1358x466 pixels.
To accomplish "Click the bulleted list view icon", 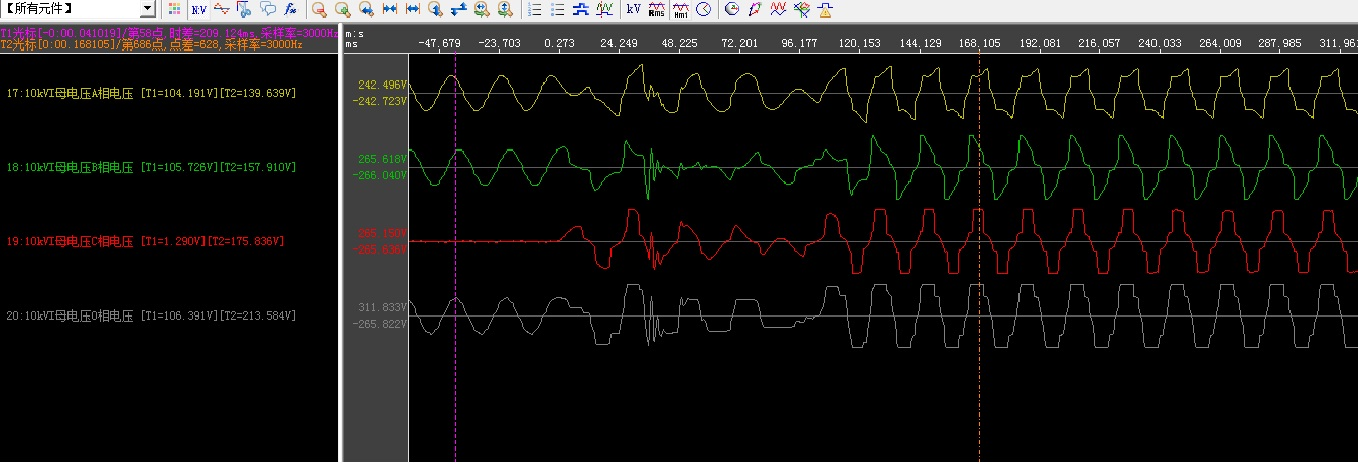I will coord(557,9).
